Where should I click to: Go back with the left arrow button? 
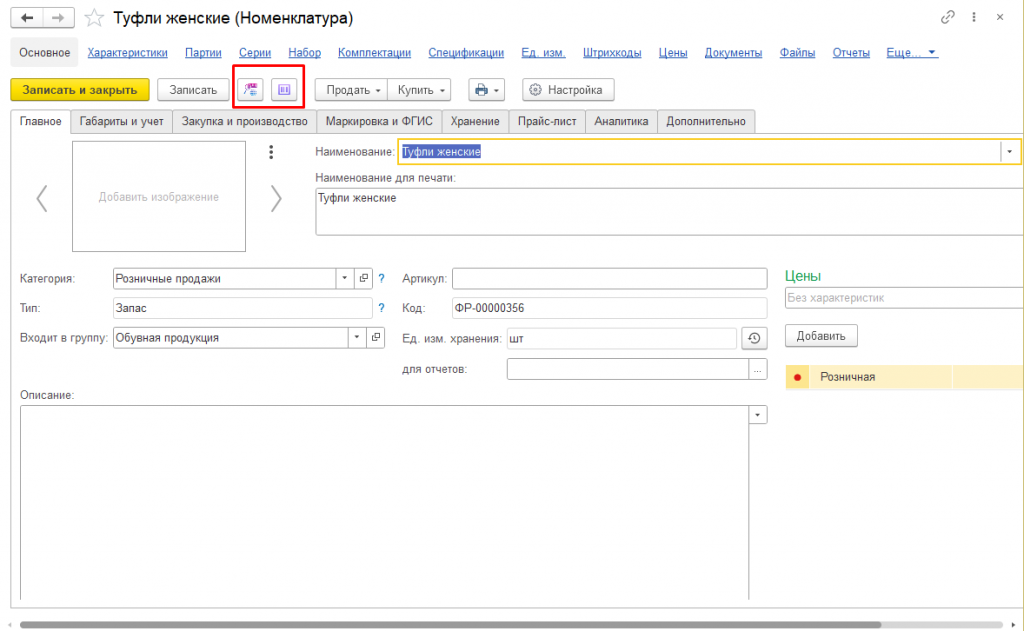tap(27, 18)
